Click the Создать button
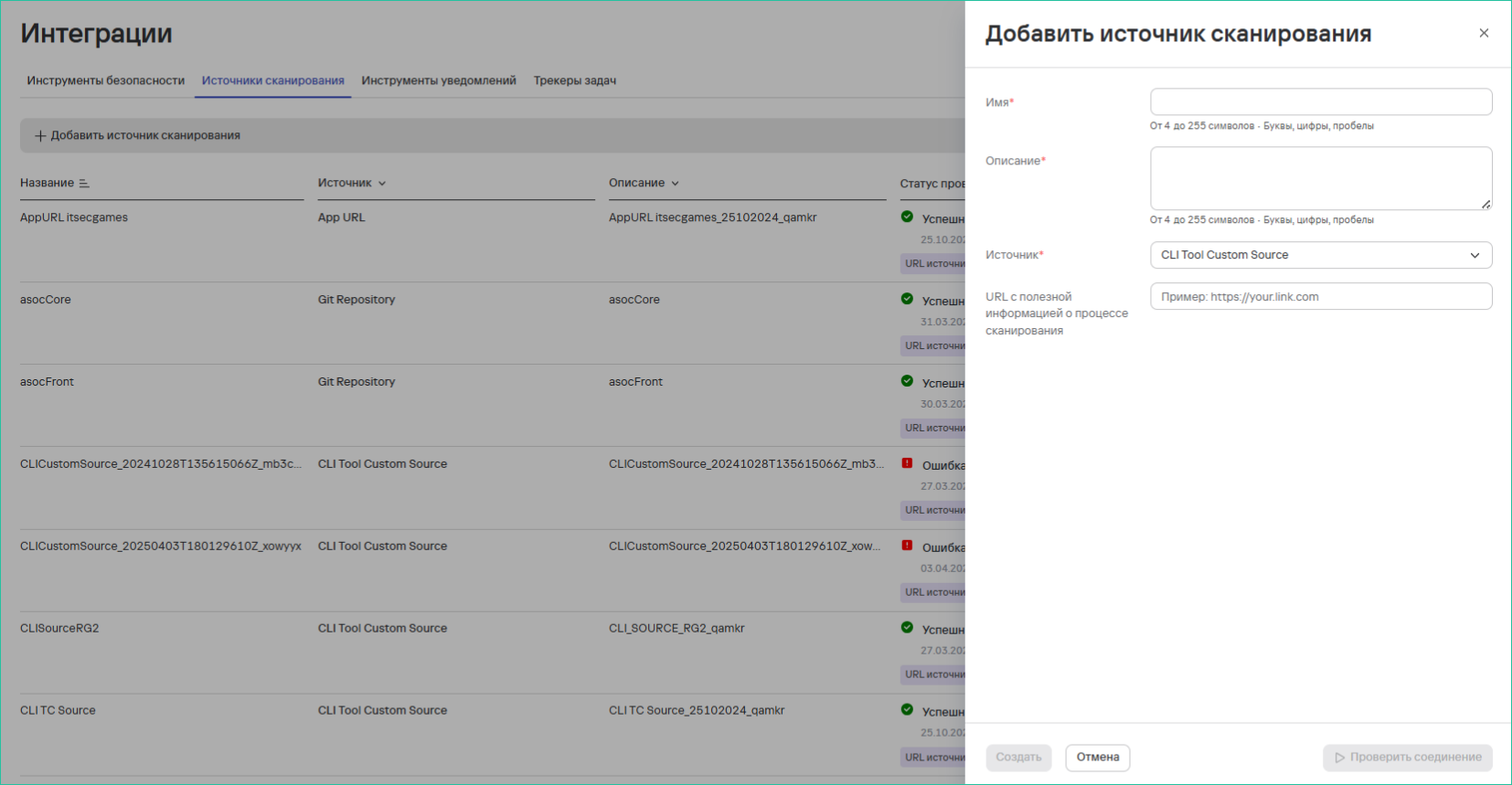 click(1018, 758)
